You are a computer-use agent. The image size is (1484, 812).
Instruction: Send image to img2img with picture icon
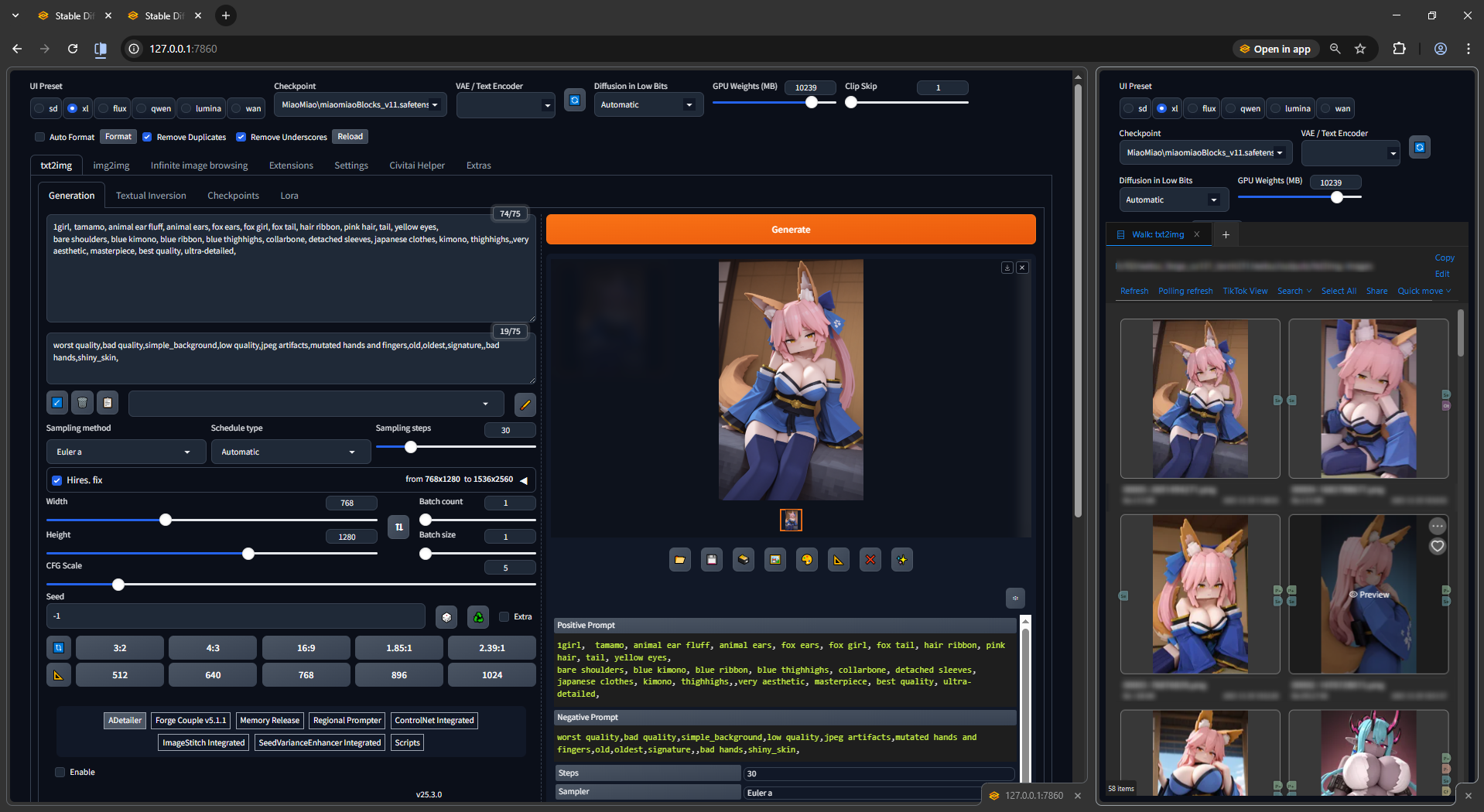pyautogui.click(x=775, y=560)
